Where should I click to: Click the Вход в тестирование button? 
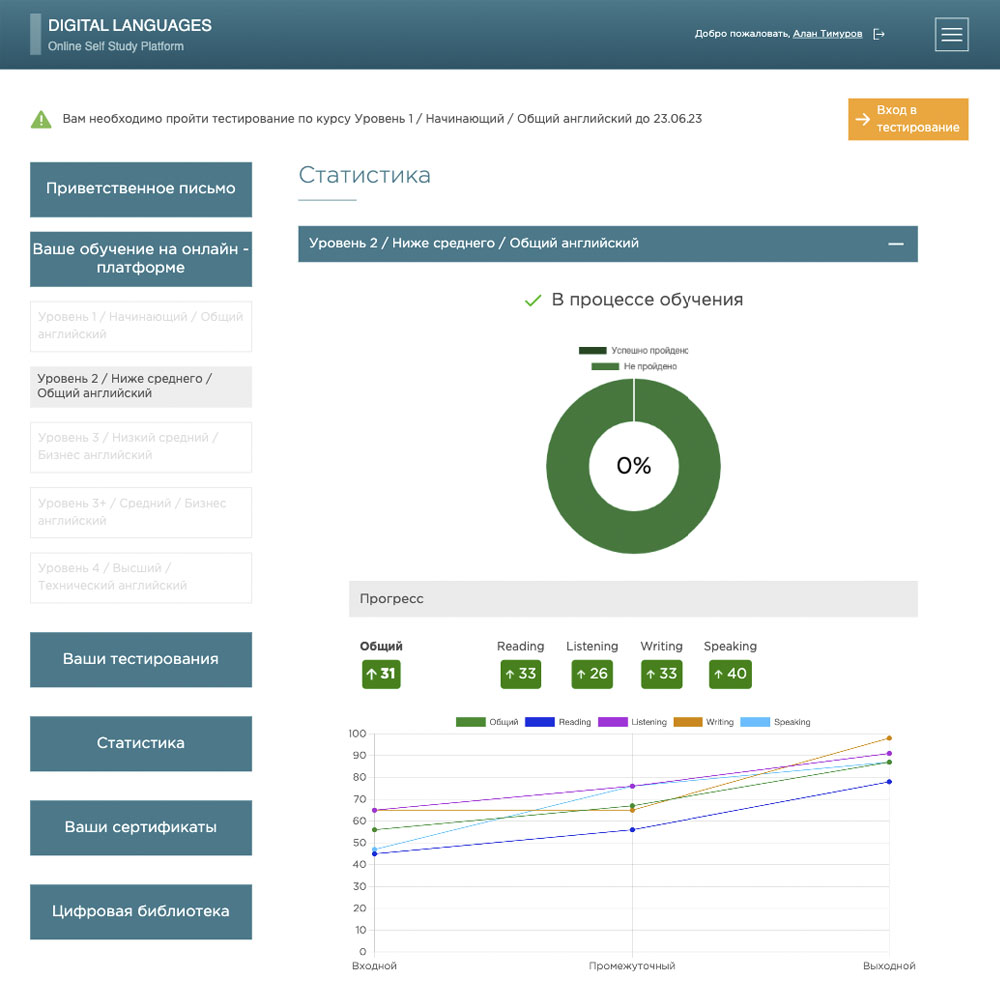tap(908, 119)
